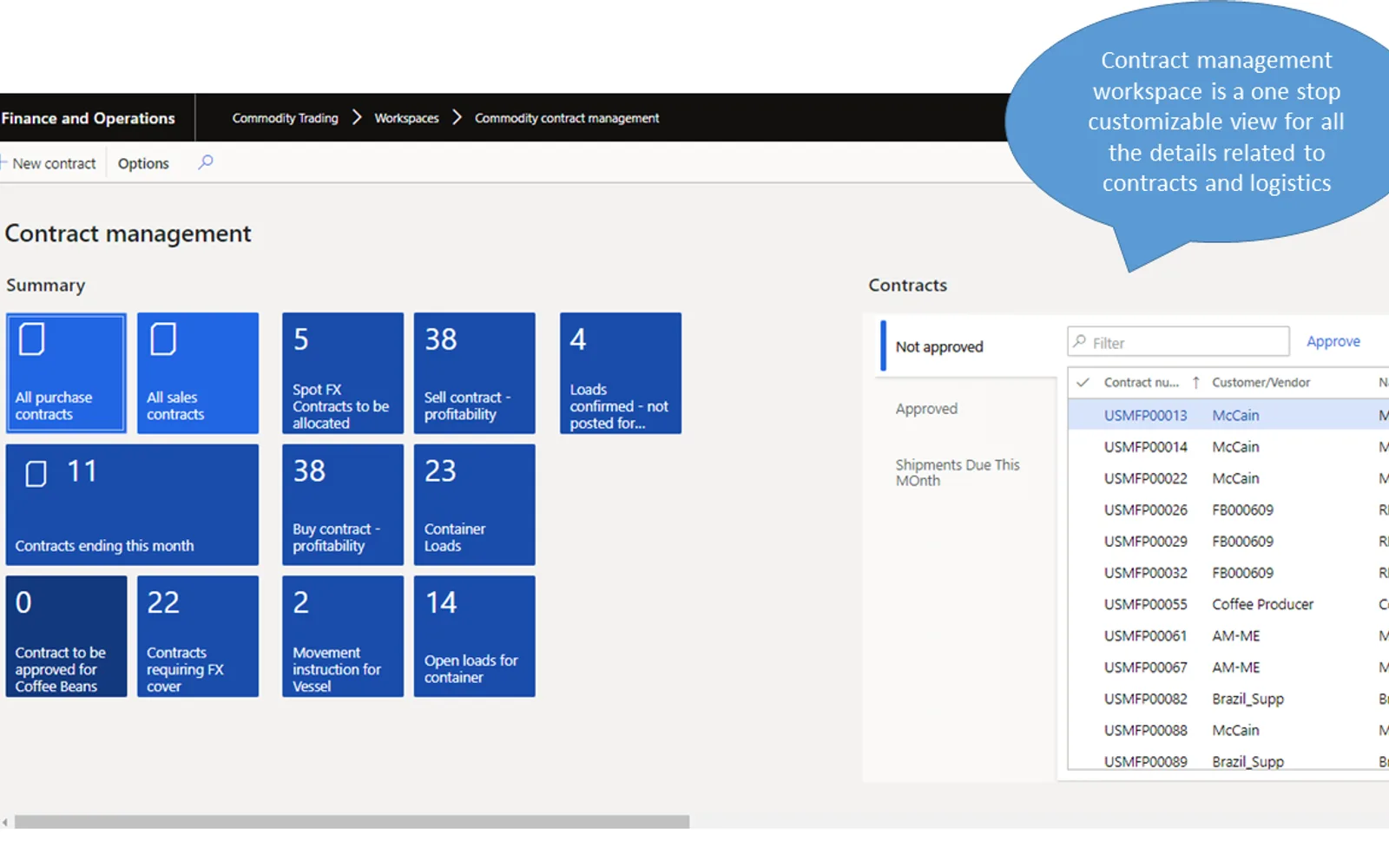
Task: Sort by Contract number column header
Action: click(1141, 382)
